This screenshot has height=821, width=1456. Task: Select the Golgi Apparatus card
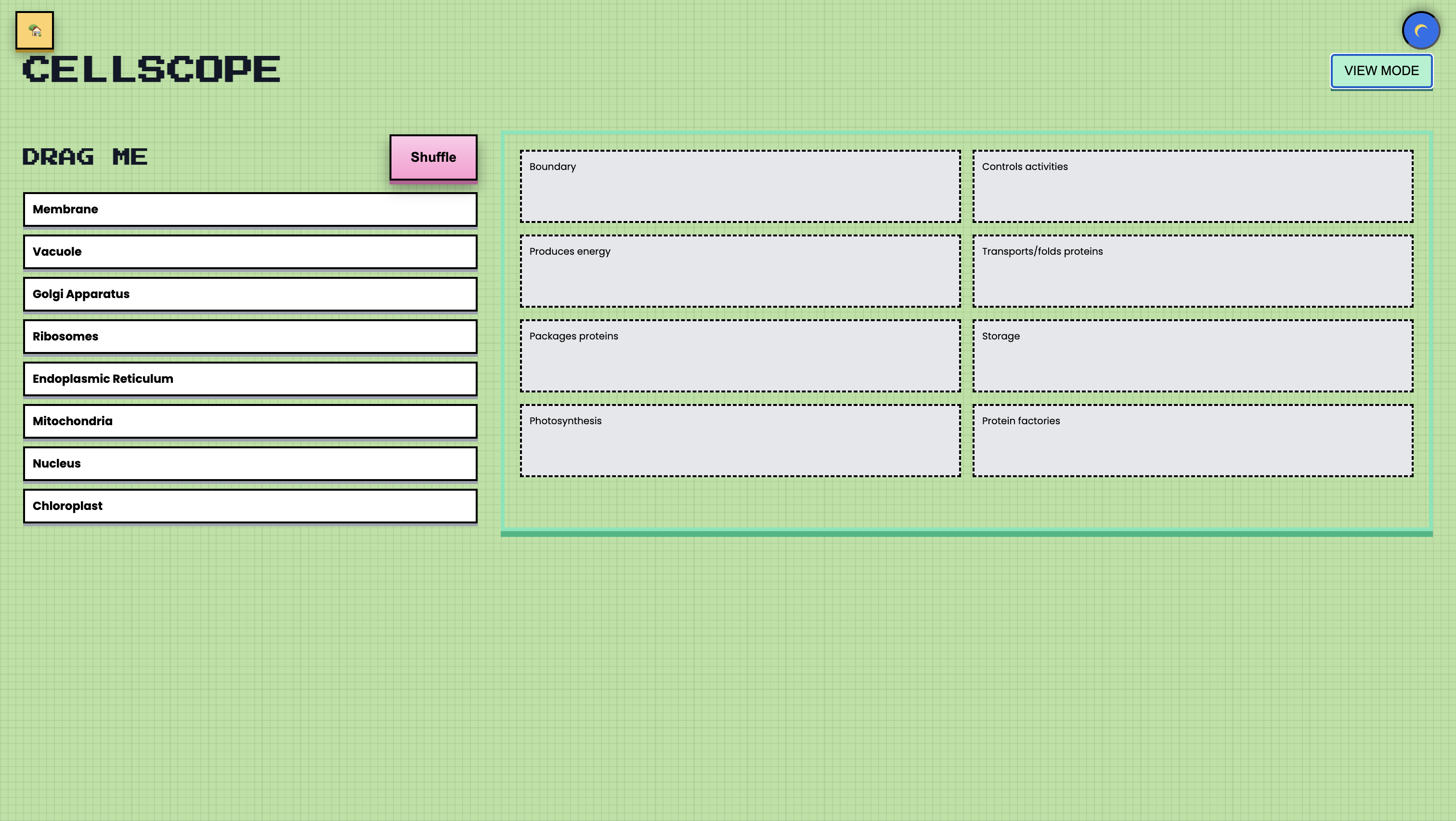tap(250, 294)
